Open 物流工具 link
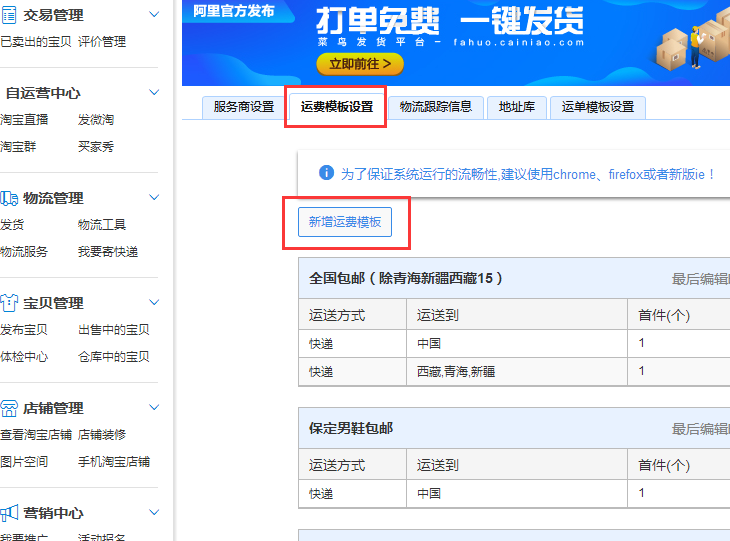730x541 pixels. point(102,225)
